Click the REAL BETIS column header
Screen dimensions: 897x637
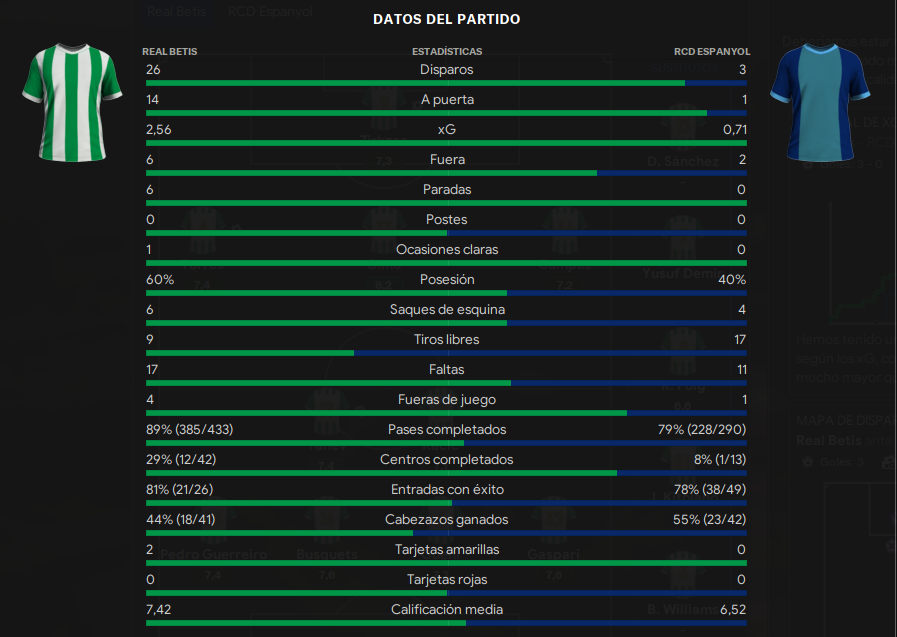pyautogui.click(x=169, y=51)
